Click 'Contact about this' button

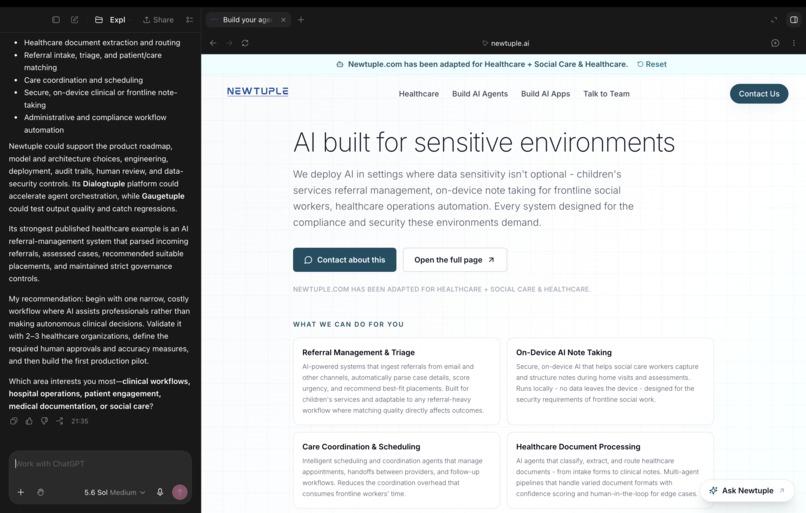point(344,260)
